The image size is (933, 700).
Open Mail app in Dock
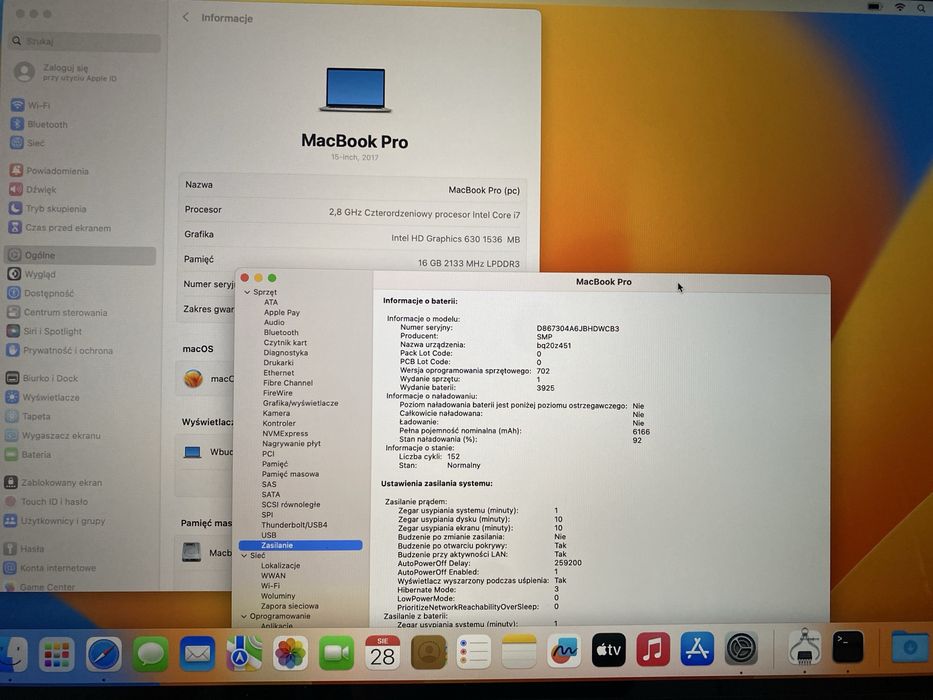(x=197, y=654)
